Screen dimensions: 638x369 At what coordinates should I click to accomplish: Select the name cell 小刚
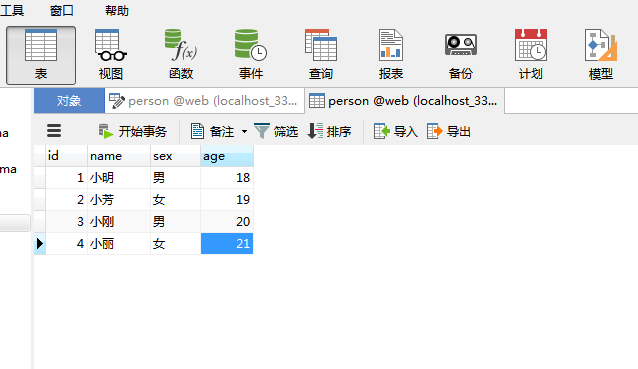(x=119, y=222)
